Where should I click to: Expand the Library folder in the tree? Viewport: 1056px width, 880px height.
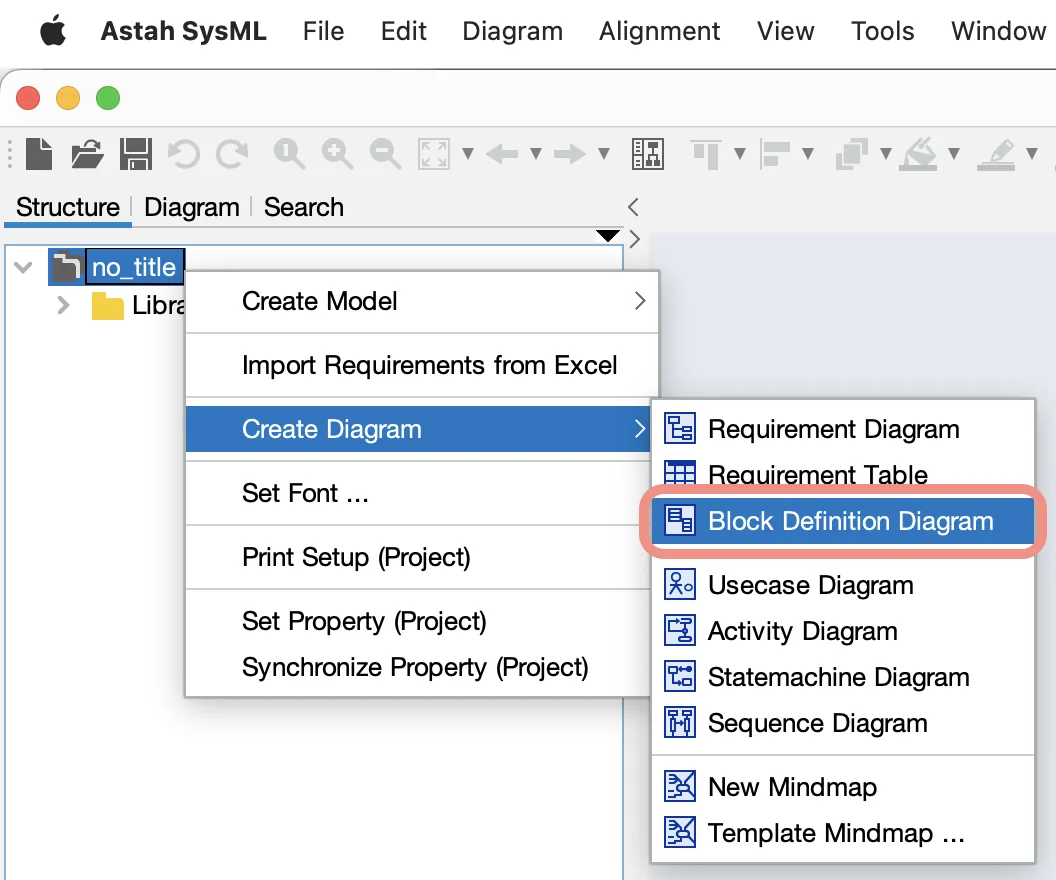click(x=63, y=306)
